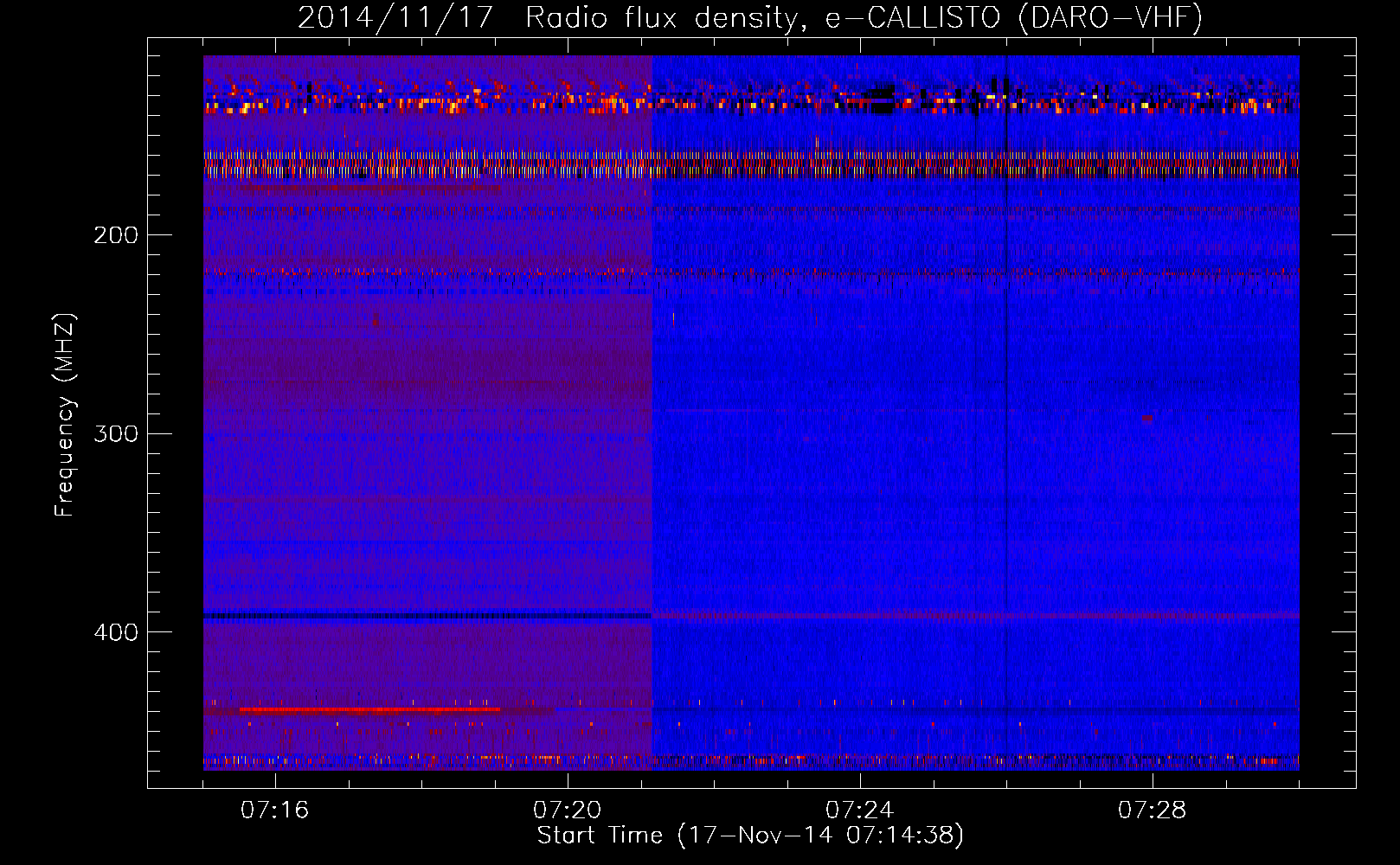The width and height of the screenshot is (1400, 865).
Task: Click the 300 MHz frequency axis label
Action: coord(115,433)
